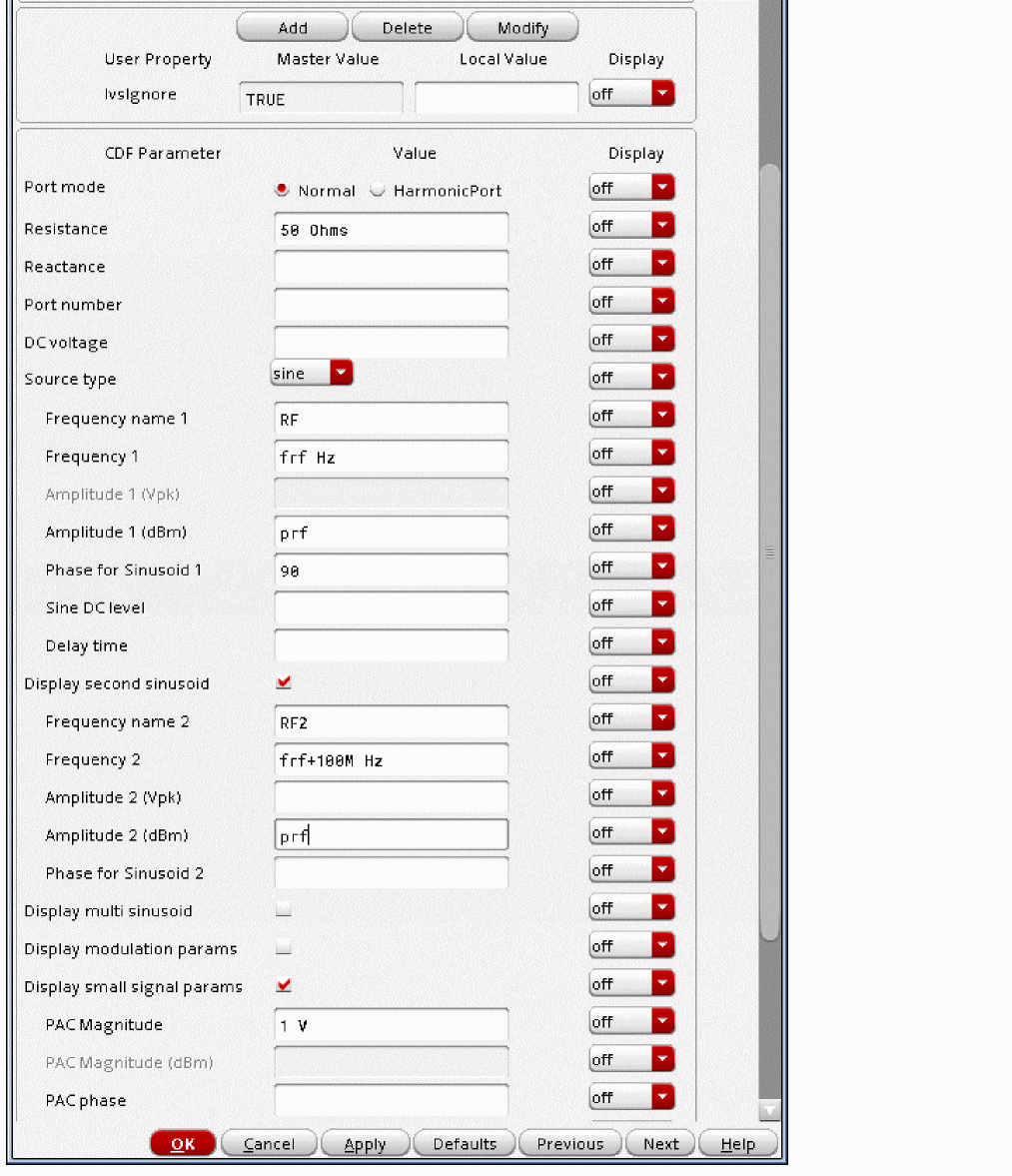1012x1176 pixels.
Task: Click the Phase for Sinusoid 2 field
Action: pyautogui.click(x=391, y=873)
